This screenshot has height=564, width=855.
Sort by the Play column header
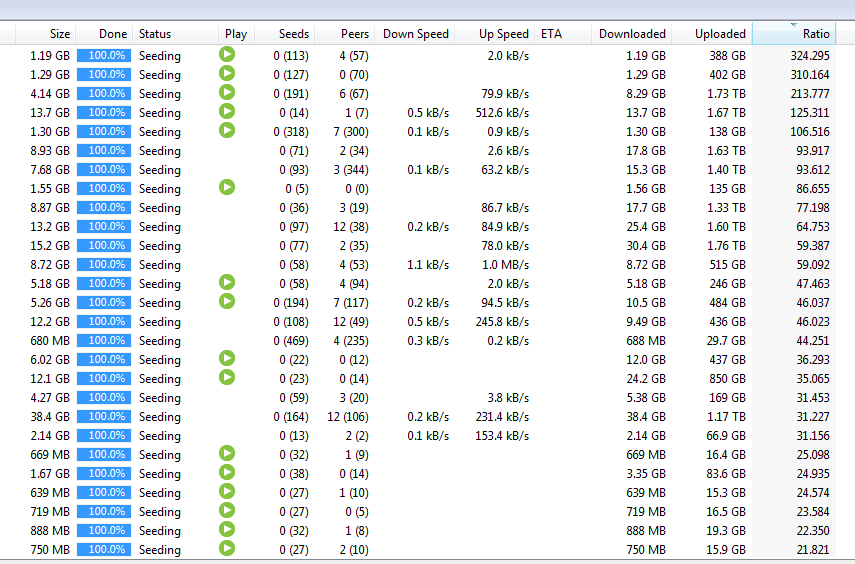pyautogui.click(x=237, y=34)
